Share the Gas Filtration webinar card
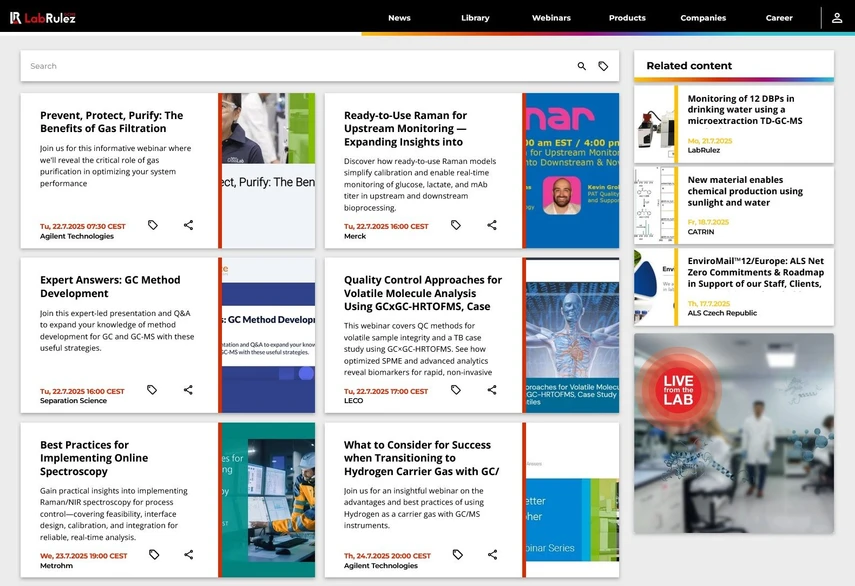Screen dimensions: 855x586 point(188,225)
